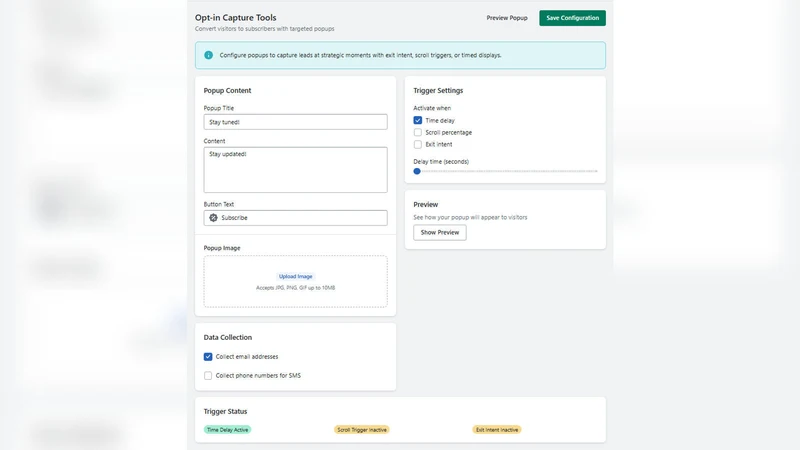
Task: Click in the Popup Title input field
Action: (x=295, y=122)
